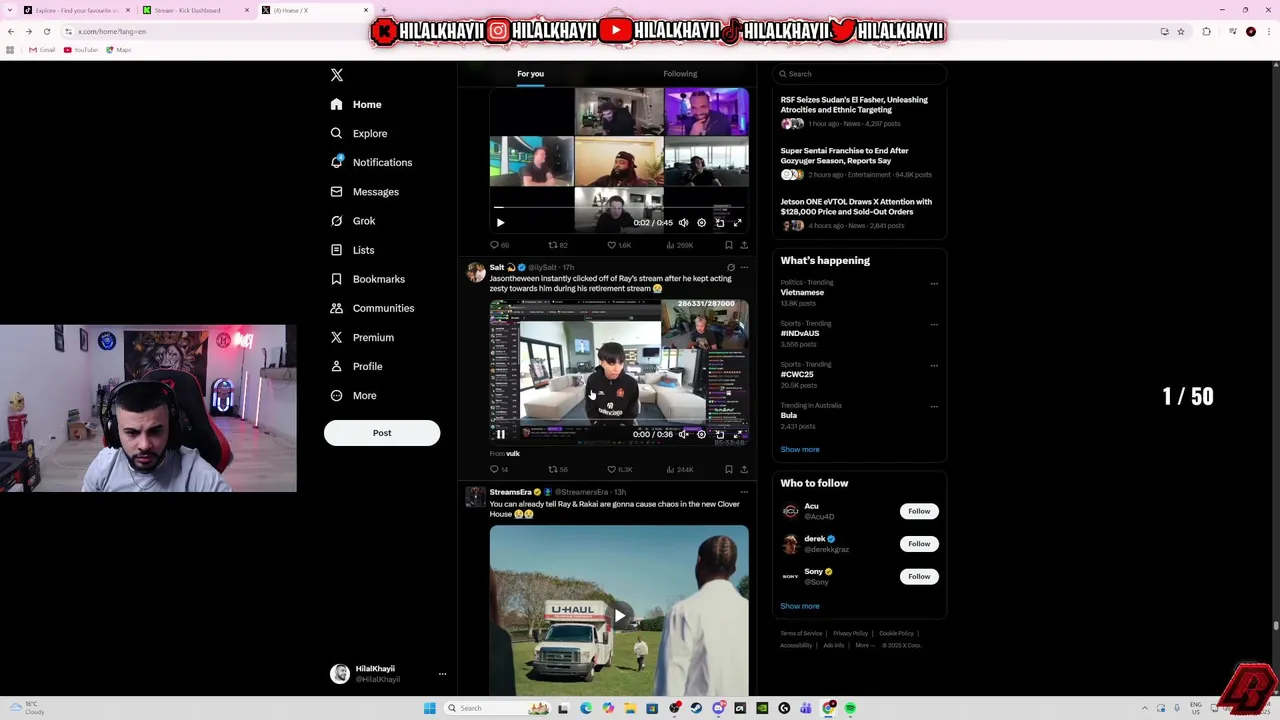Unmute Salt's video
1280x720 pixels.
click(x=683, y=435)
